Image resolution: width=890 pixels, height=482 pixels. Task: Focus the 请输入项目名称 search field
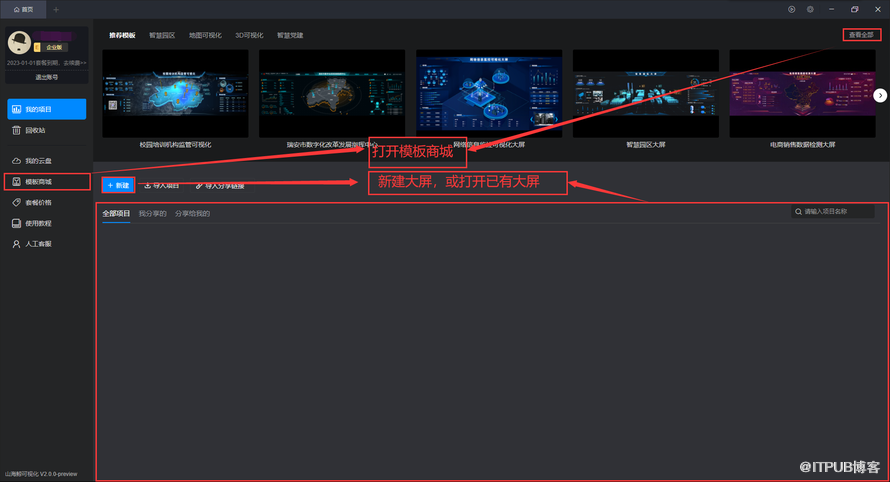point(833,212)
